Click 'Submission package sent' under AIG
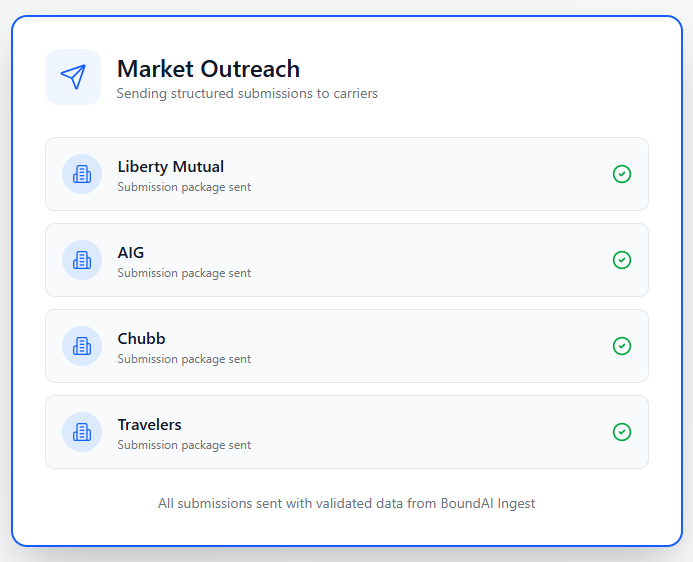The width and height of the screenshot is (693, 562). coord(184,273)
